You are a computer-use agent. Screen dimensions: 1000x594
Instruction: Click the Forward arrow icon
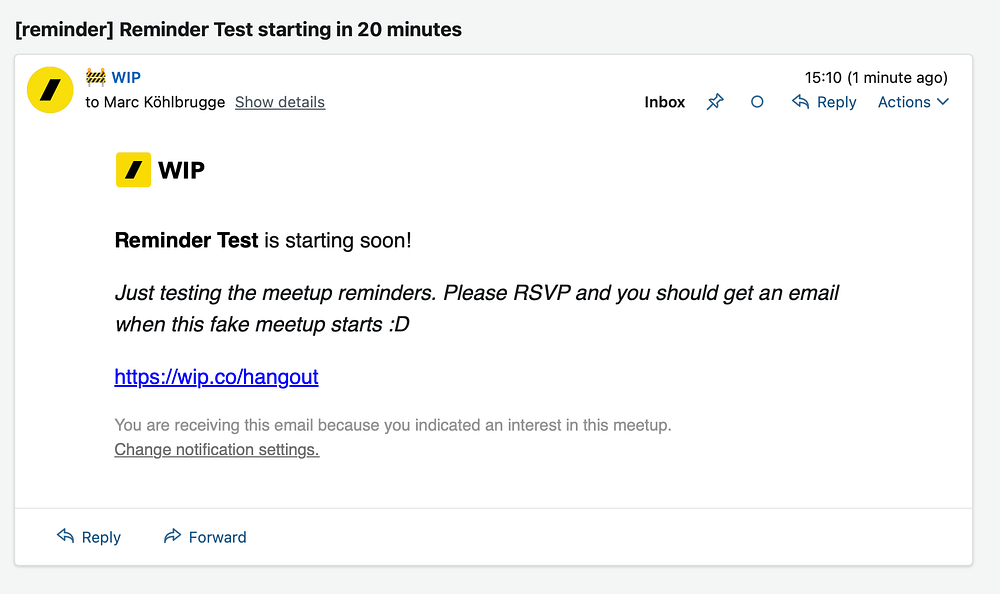point(172,537)
